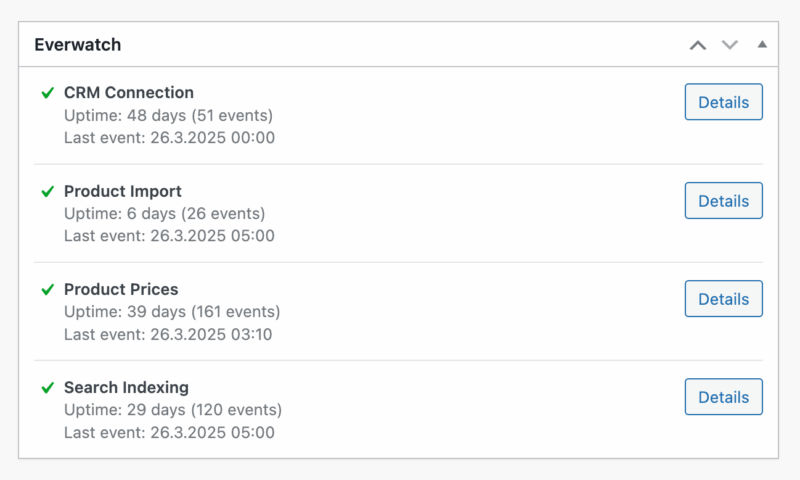Click the Product Prices heading
Viewport: 800px width, 480px height.
tap(121, 289)
